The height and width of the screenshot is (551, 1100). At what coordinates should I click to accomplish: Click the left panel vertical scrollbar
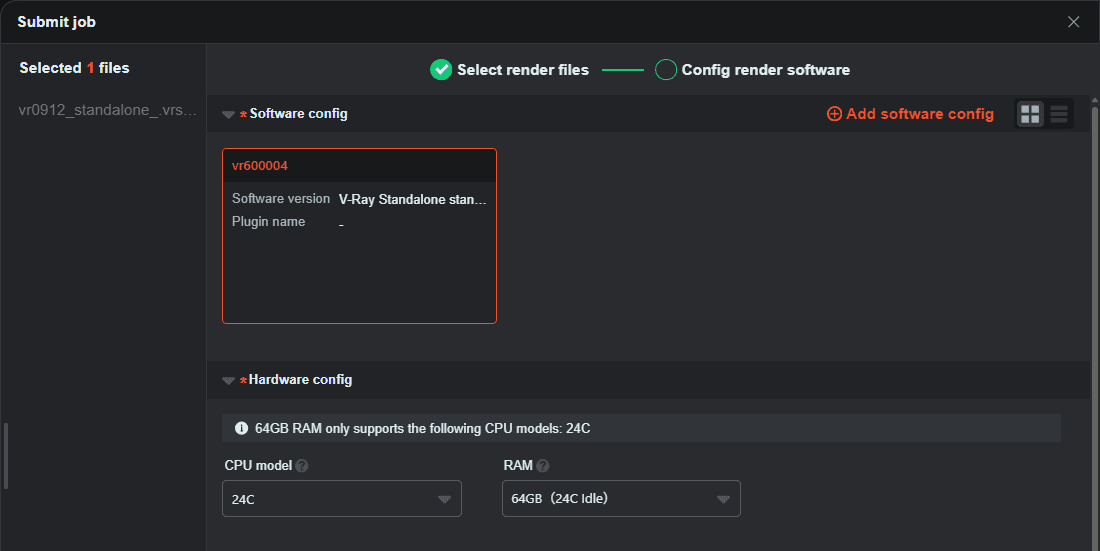(x=5, y=456)
